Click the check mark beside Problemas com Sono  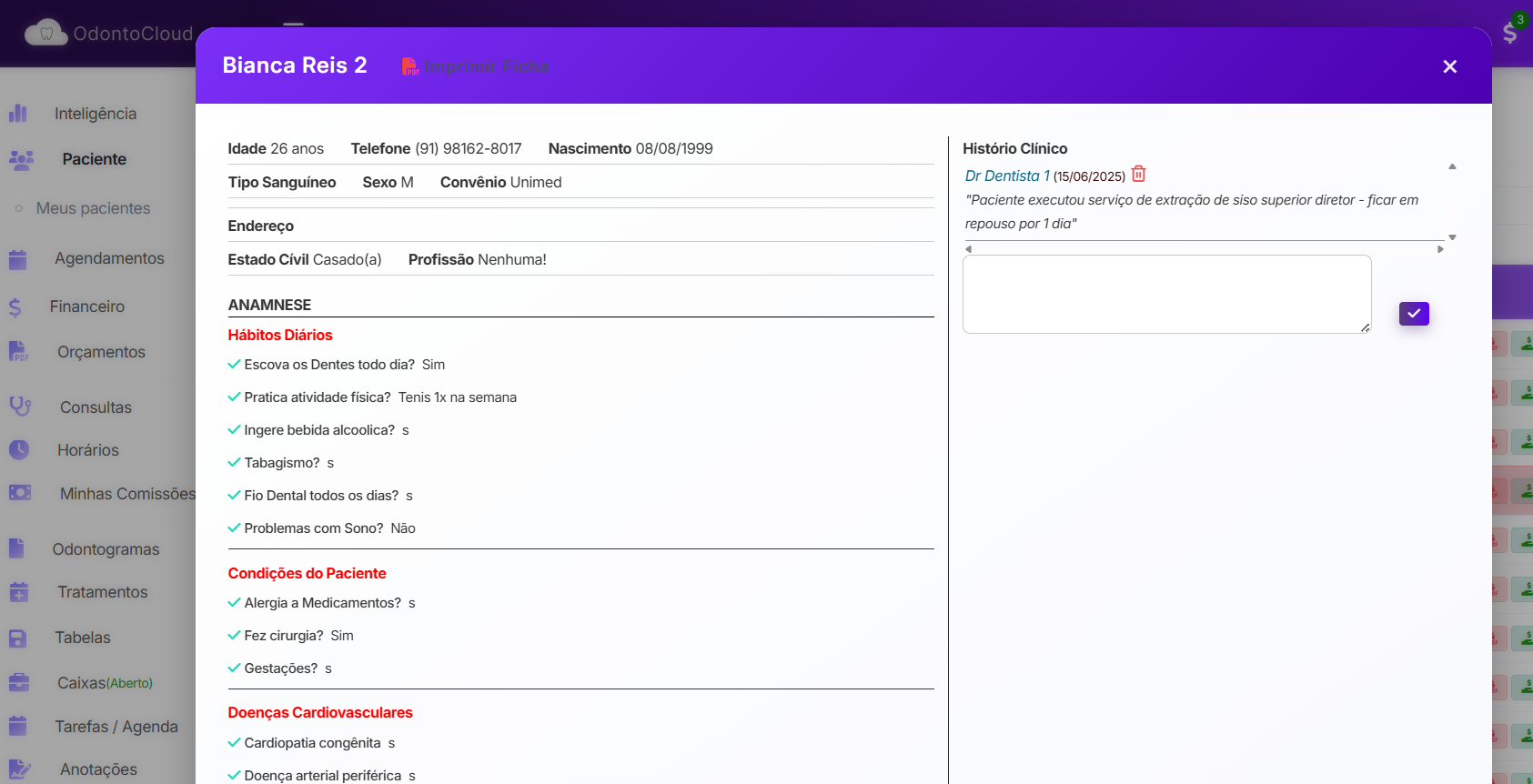coord(234,528)
